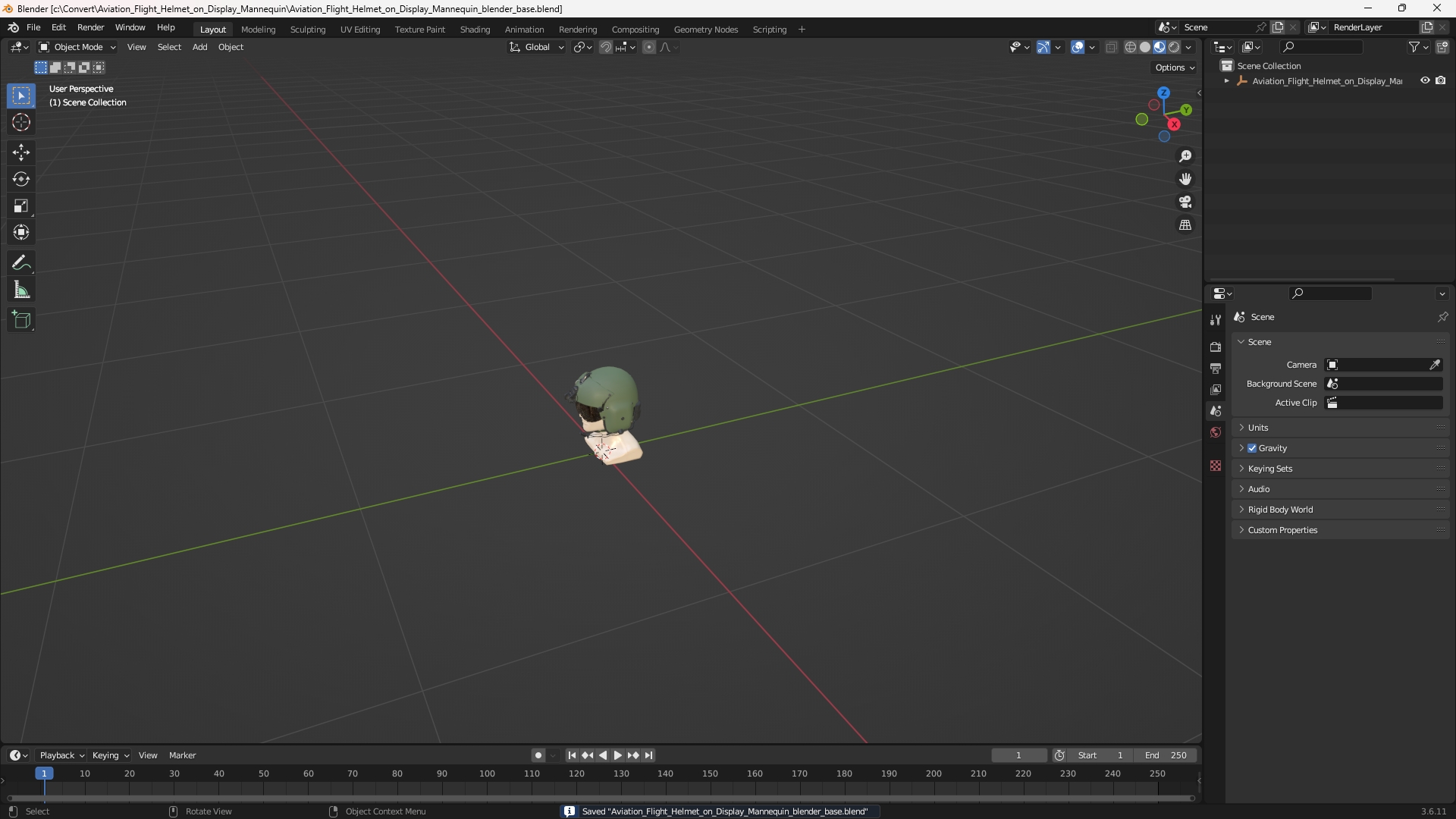Select the Cursor tool in toolbar
This screenshot has width=1456, height=819.
point(21,122)
